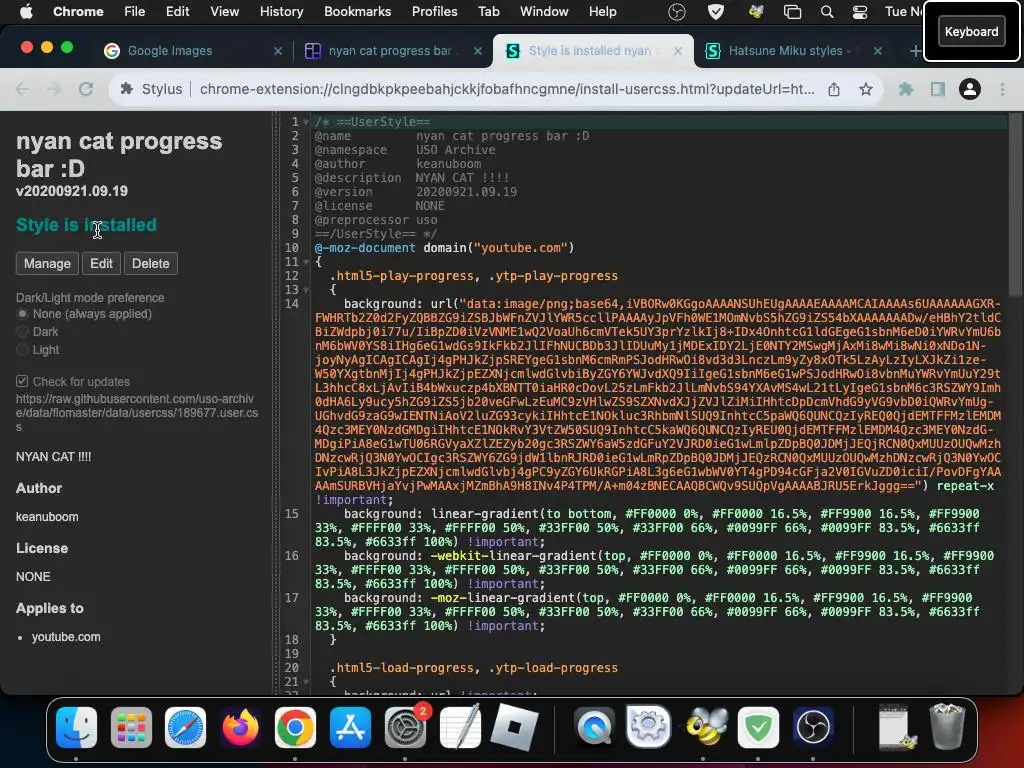1024x768 pixels.
Task: Click the Spotlight search icon in menu bar
Action: pos(827,12)
